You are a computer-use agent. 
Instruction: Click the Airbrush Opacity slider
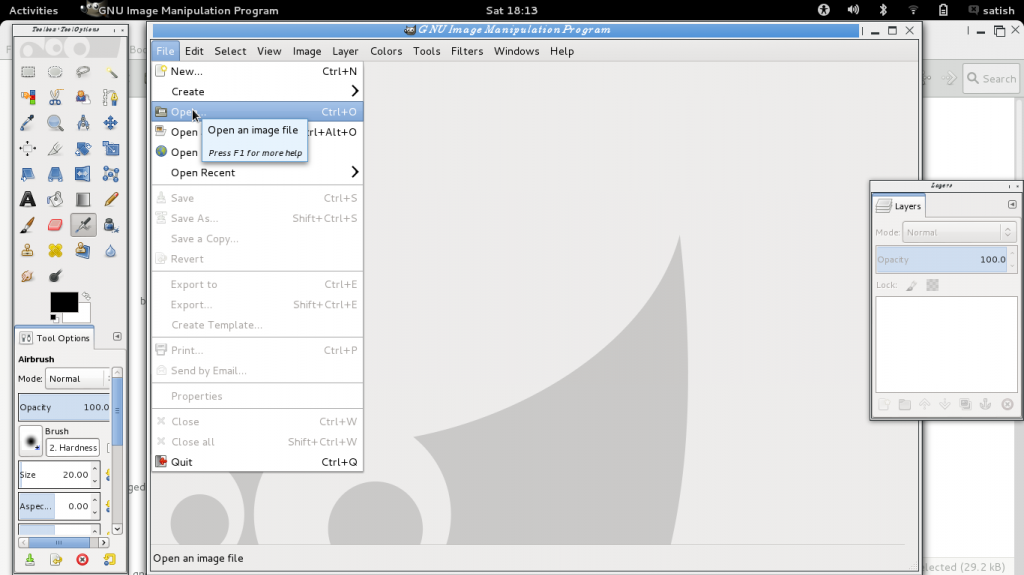tap(64, 407)
